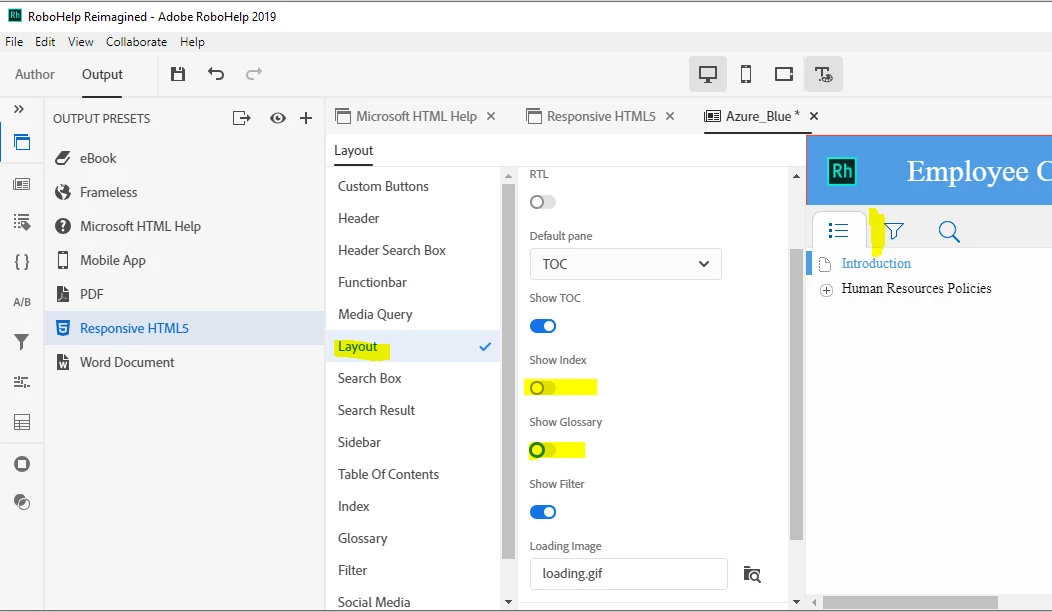1052x612 pixels.
Task: Select the eBook output preset
Action: coord(184,158)
